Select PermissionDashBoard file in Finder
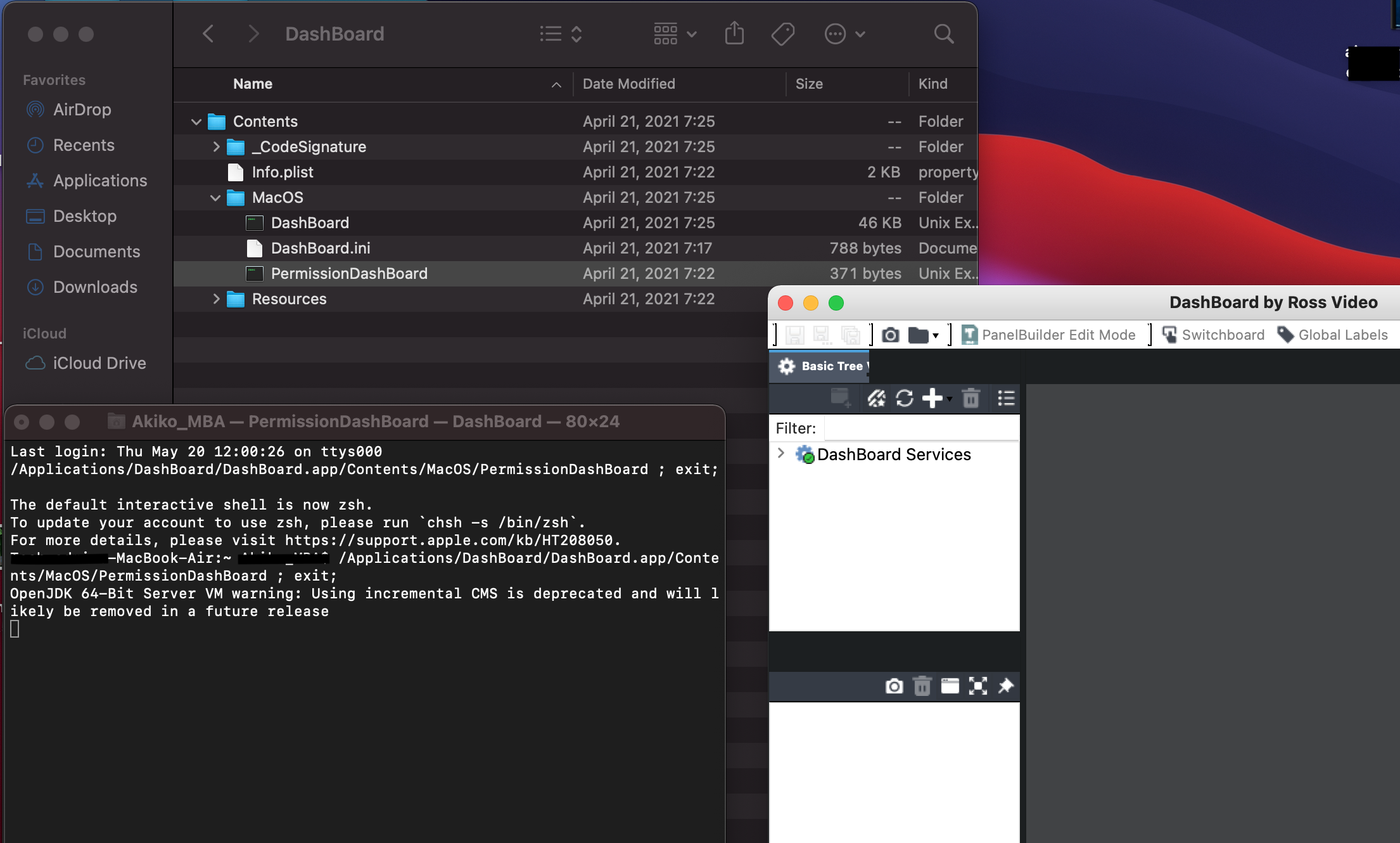Image resolution: width=1400 pixels, height=843 pixels. point(349,273)
